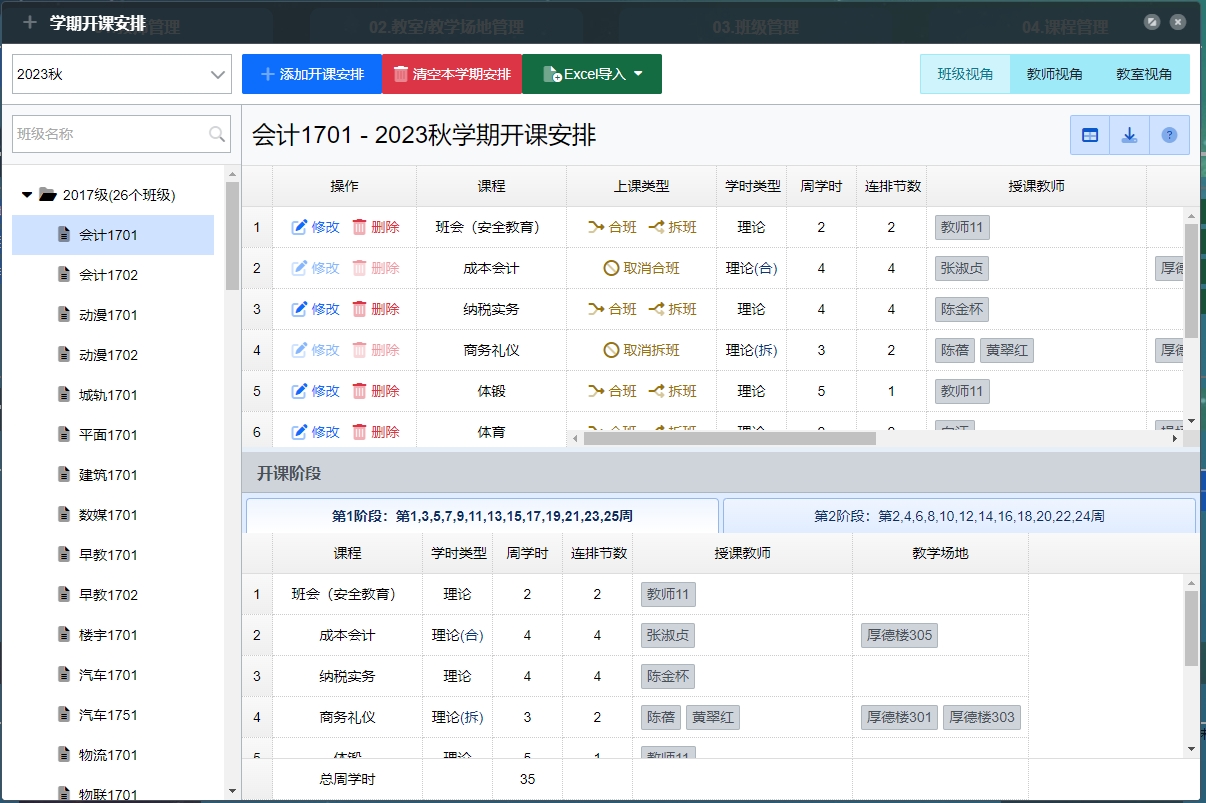This screenshot has width=1206, height=803.
Task: Select class 数媒1701 in the tree
Action: click(x=113, y=515)
